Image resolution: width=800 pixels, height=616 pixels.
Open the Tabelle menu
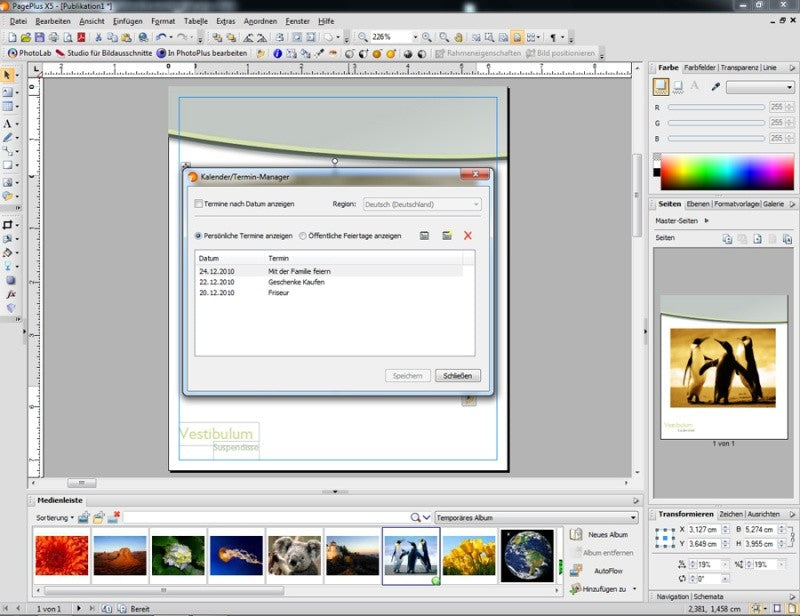point(195,21)
